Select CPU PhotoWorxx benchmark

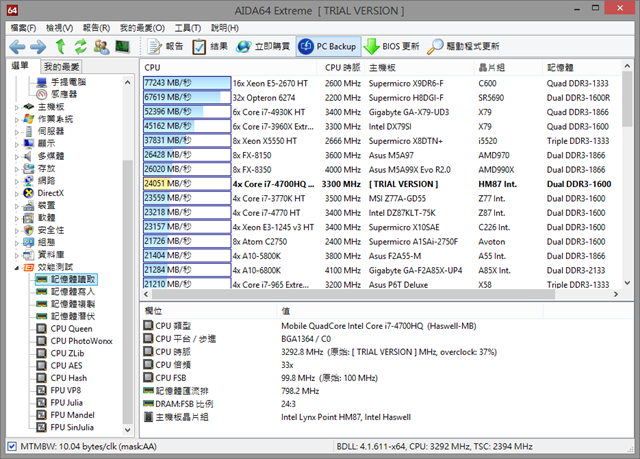(x=74, y=341)
